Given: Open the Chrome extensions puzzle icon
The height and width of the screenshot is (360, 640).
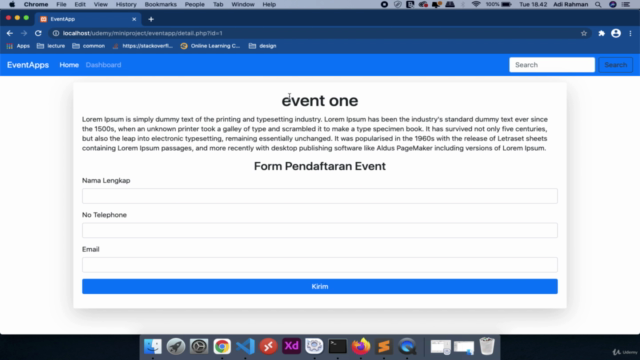Looking at the screenshot, I should coord(601,33).
